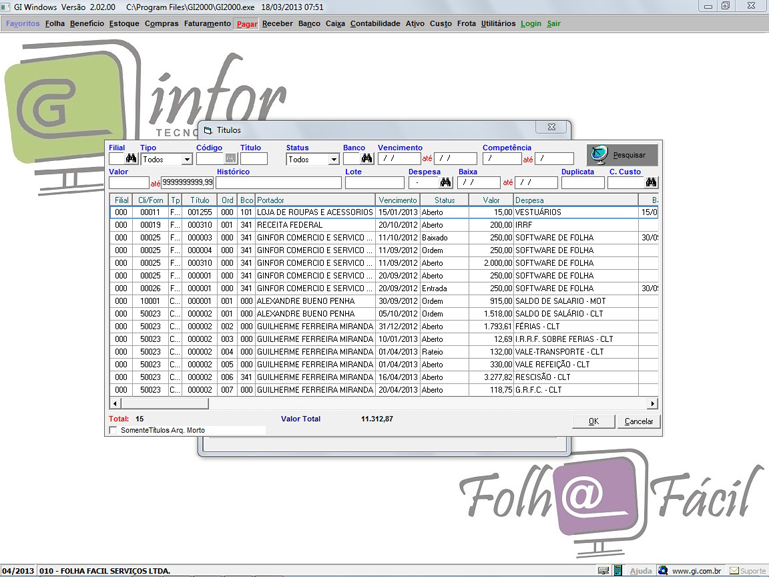Click the 1.793,61 value cell
Image resolution: width=769 pixels, height=577 pixels.
point(491,326)
